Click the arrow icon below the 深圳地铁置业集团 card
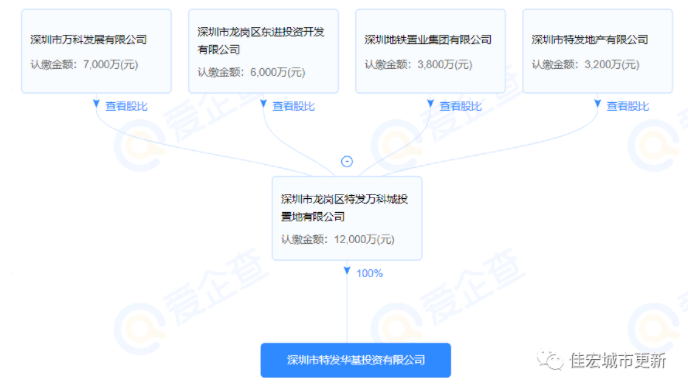Viewport: 688px width, 383px height. click(x=430, y=104)
